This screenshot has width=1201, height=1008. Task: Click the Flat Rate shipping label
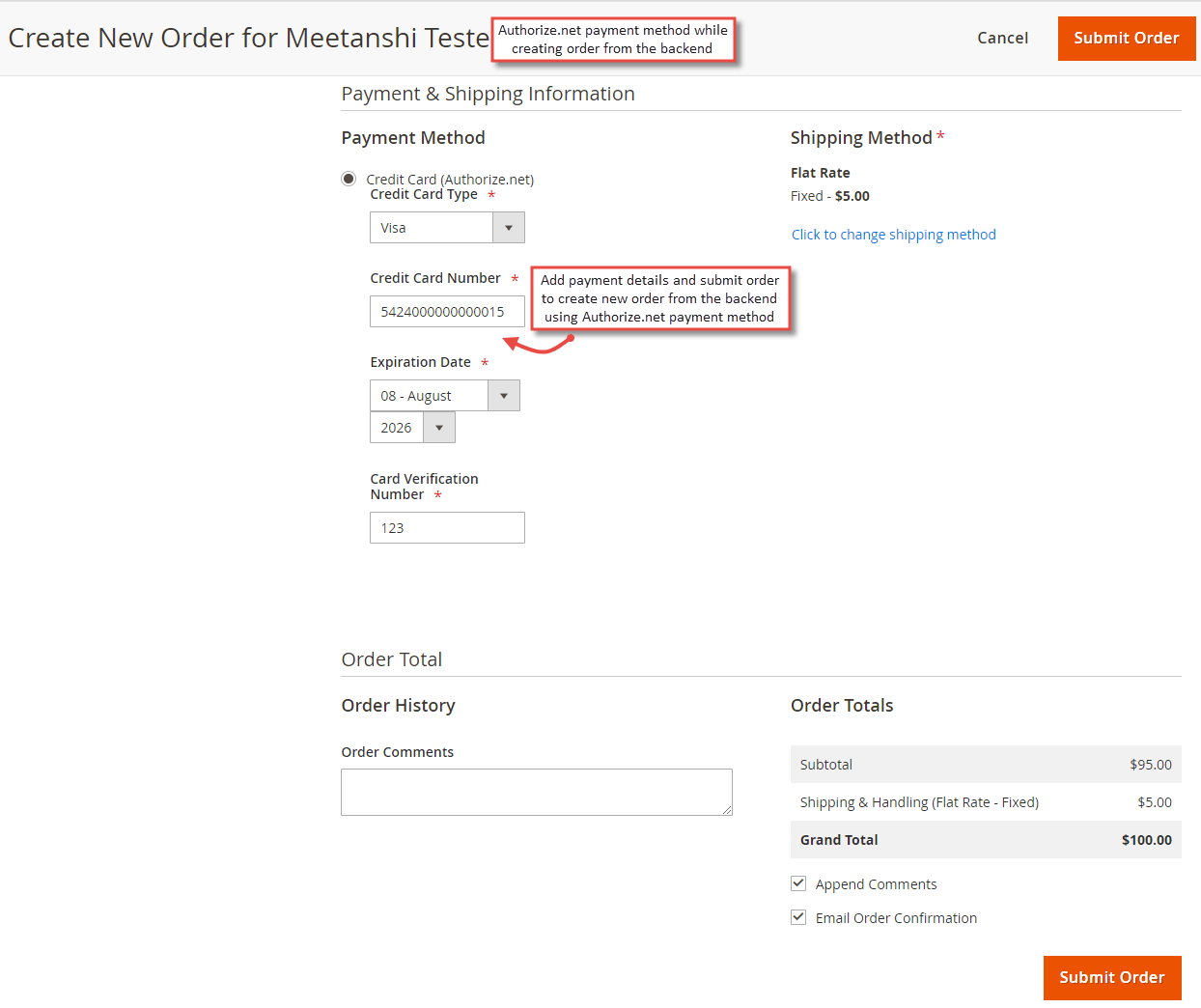821,173
